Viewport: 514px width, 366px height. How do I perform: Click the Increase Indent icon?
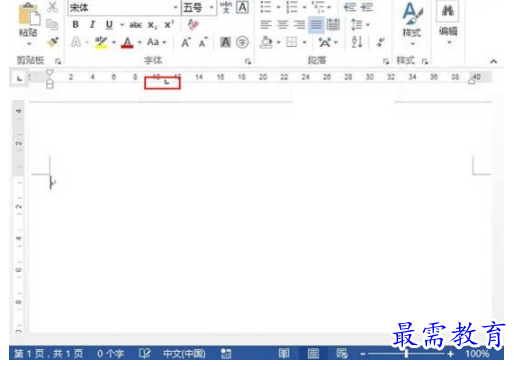click(367, 7)
